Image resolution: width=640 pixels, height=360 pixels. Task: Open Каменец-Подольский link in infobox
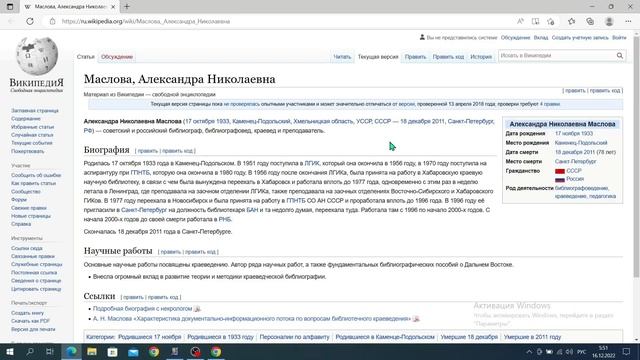tap(581, 143)
